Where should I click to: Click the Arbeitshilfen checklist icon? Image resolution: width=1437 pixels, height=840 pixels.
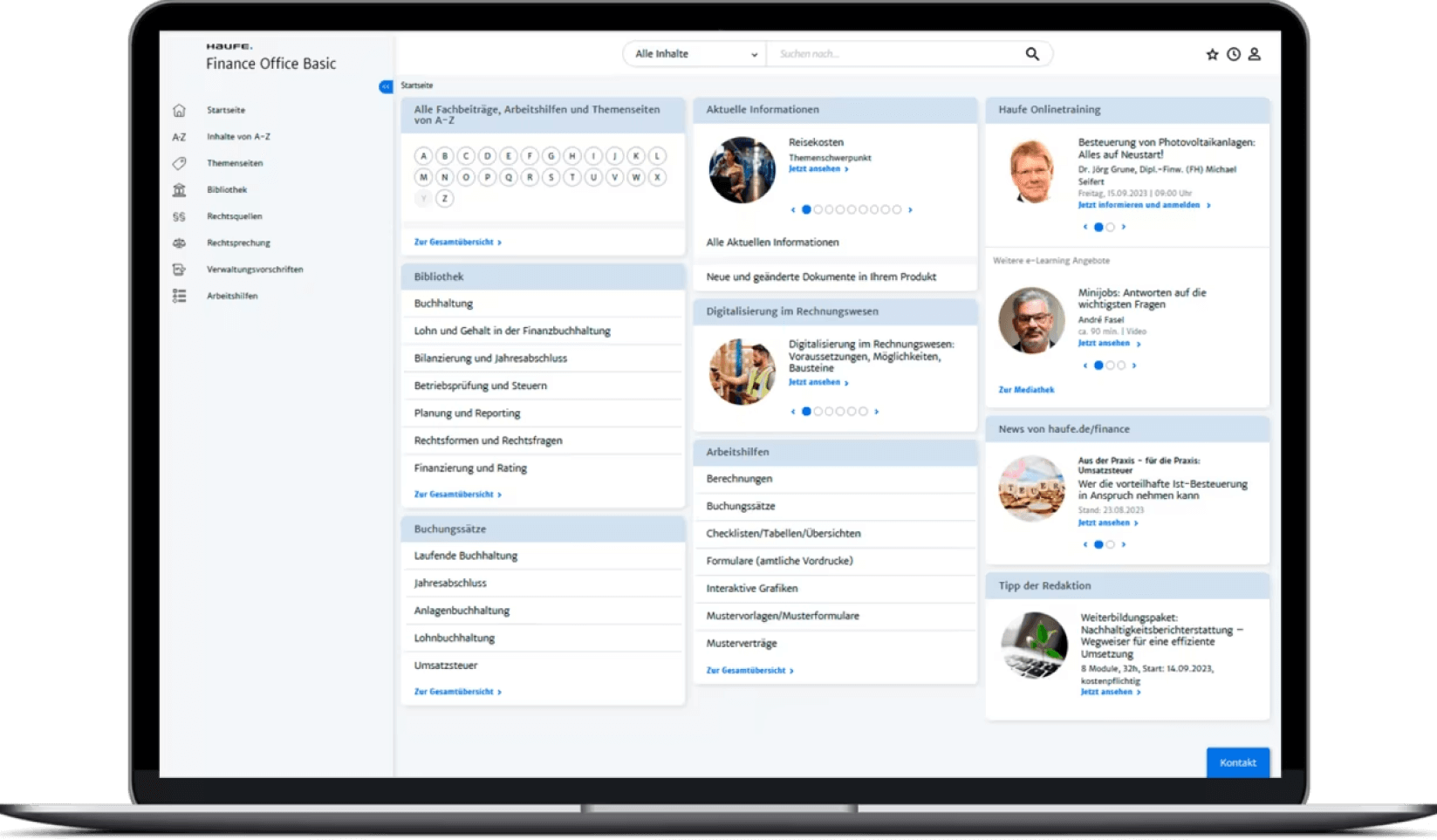(179, 296)
